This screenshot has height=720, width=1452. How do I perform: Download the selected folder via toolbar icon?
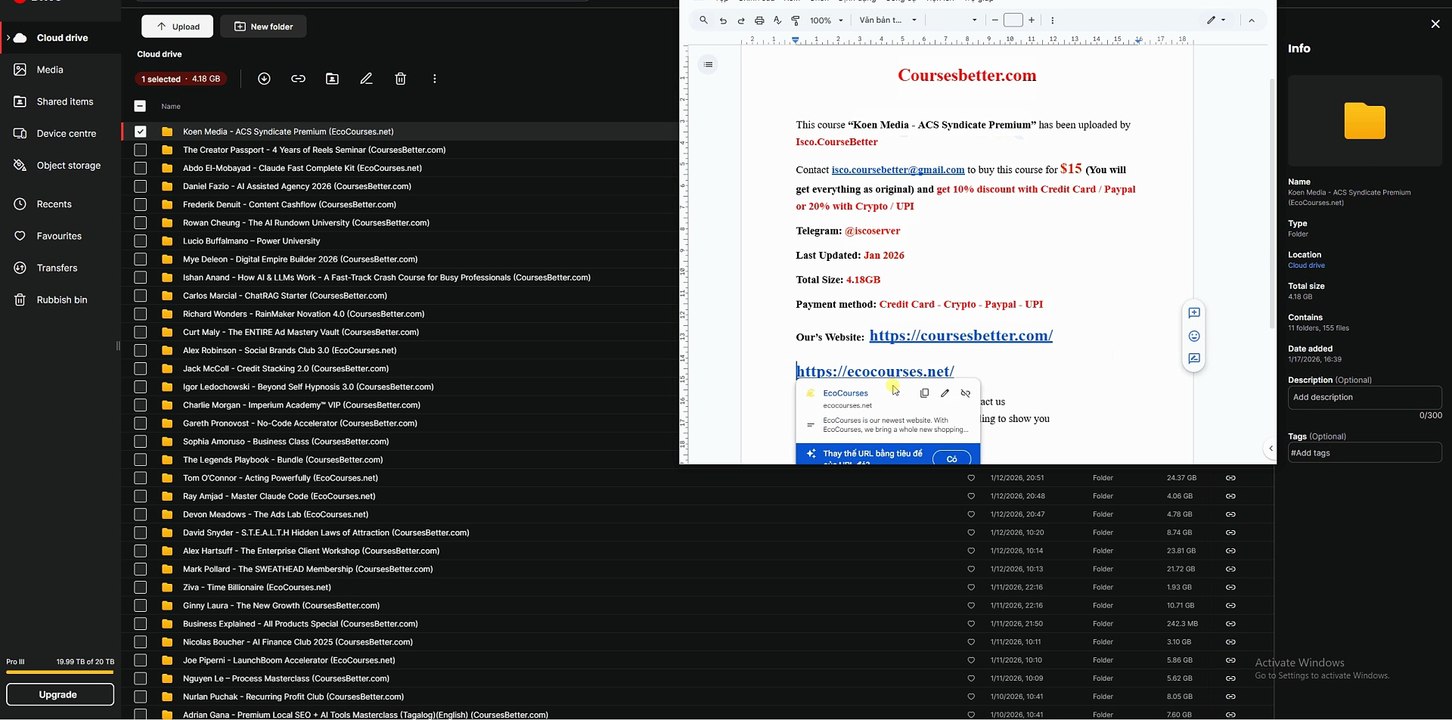click(264, 79)
